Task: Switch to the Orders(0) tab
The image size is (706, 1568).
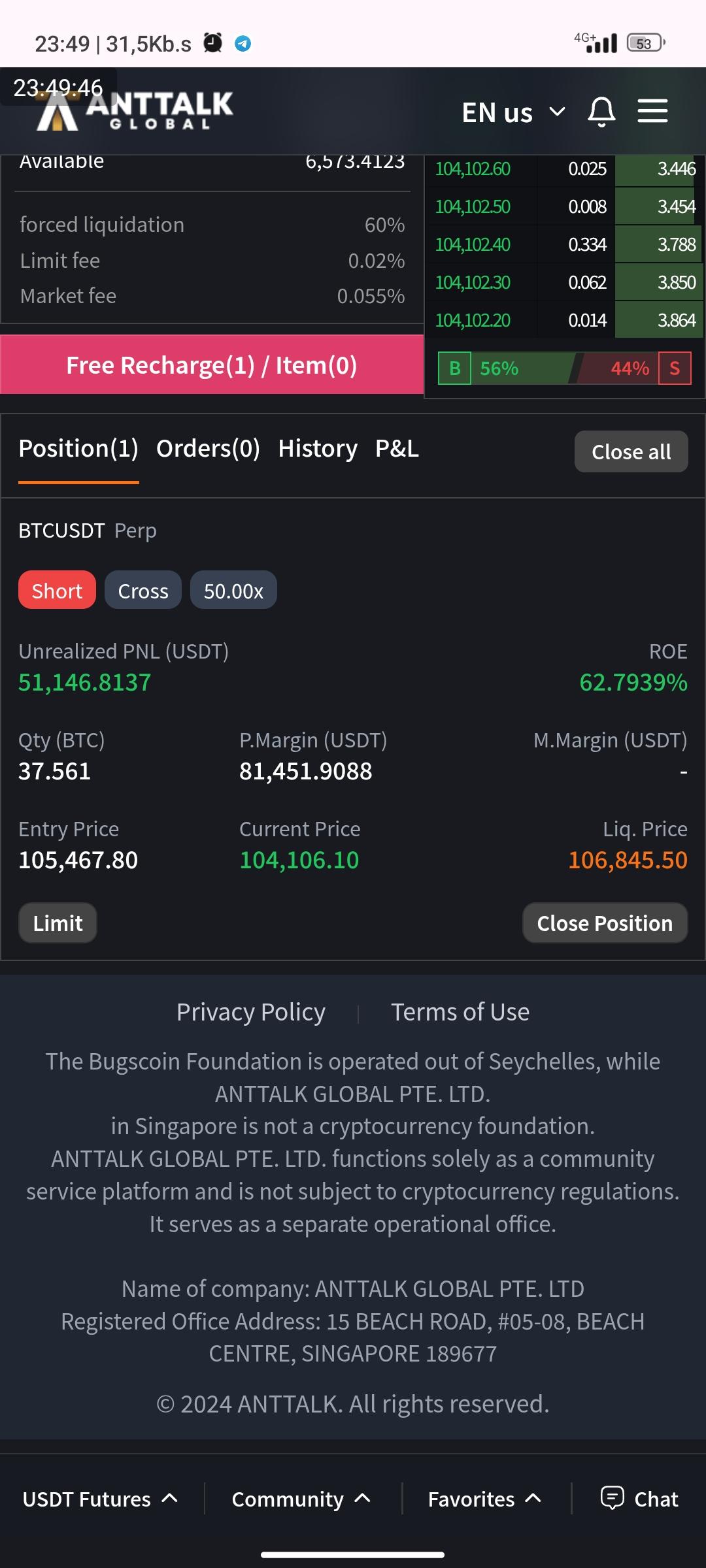Action: tap(208, 449)
